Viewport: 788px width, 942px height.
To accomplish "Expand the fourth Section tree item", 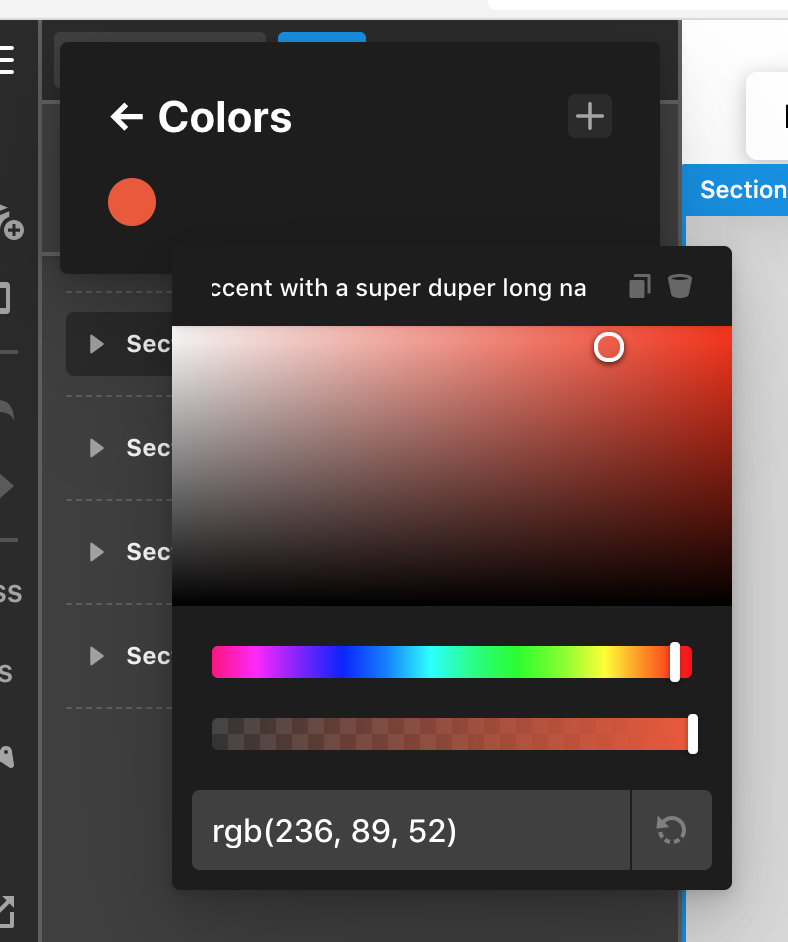I will (x=97, y=656).
